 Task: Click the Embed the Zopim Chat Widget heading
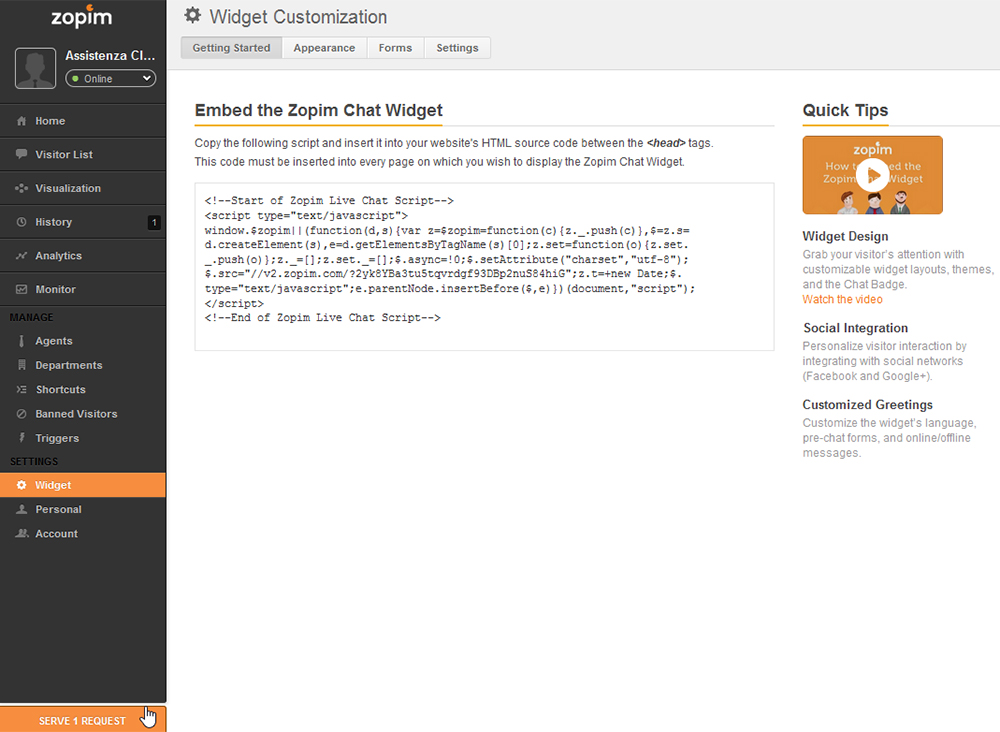[x=318, y=110]
